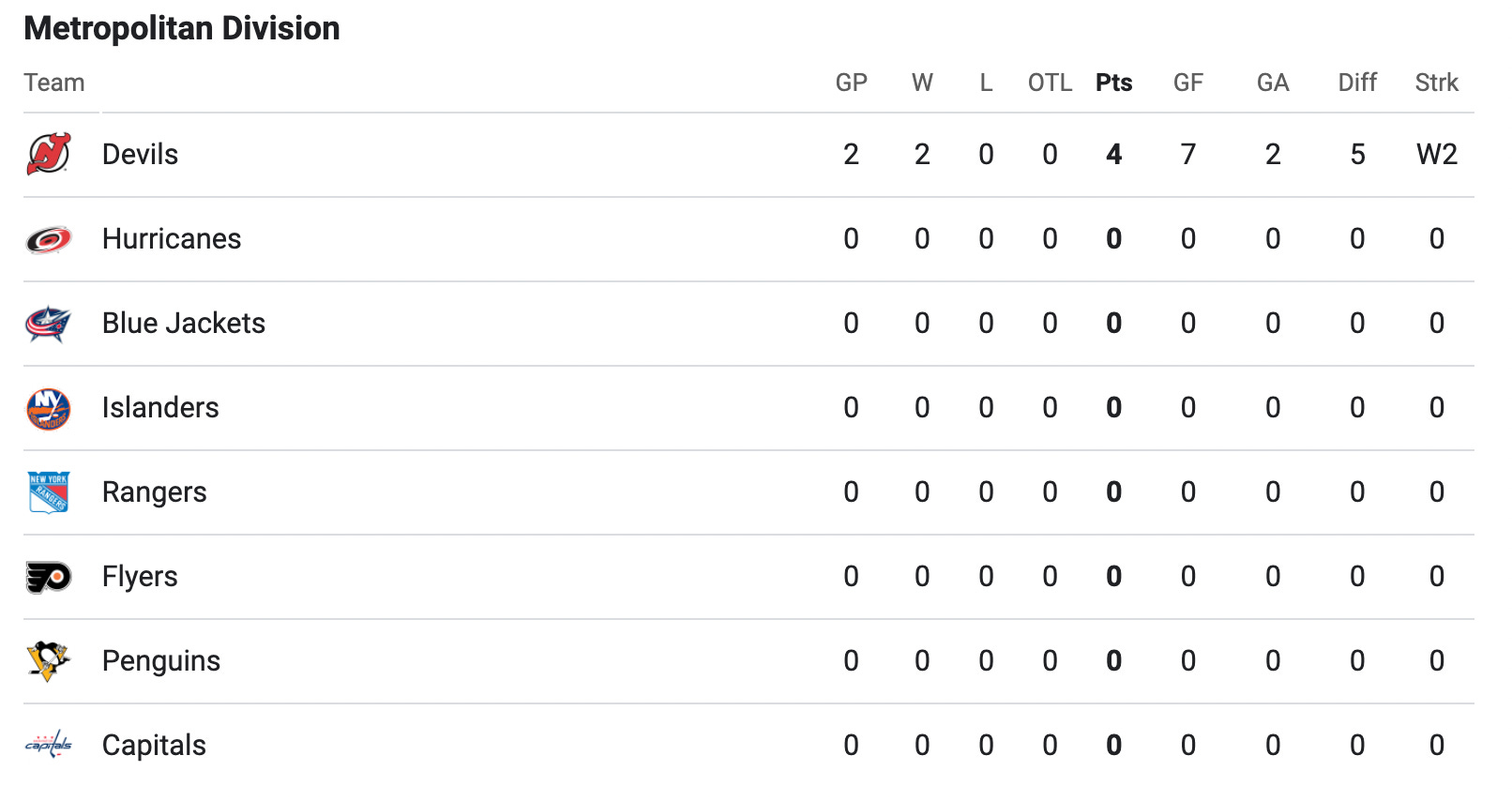This screenshot has height=801, width=1512.
Task: Click the Diff column header
Action: pyautogui.click(x=1357, y=83)
